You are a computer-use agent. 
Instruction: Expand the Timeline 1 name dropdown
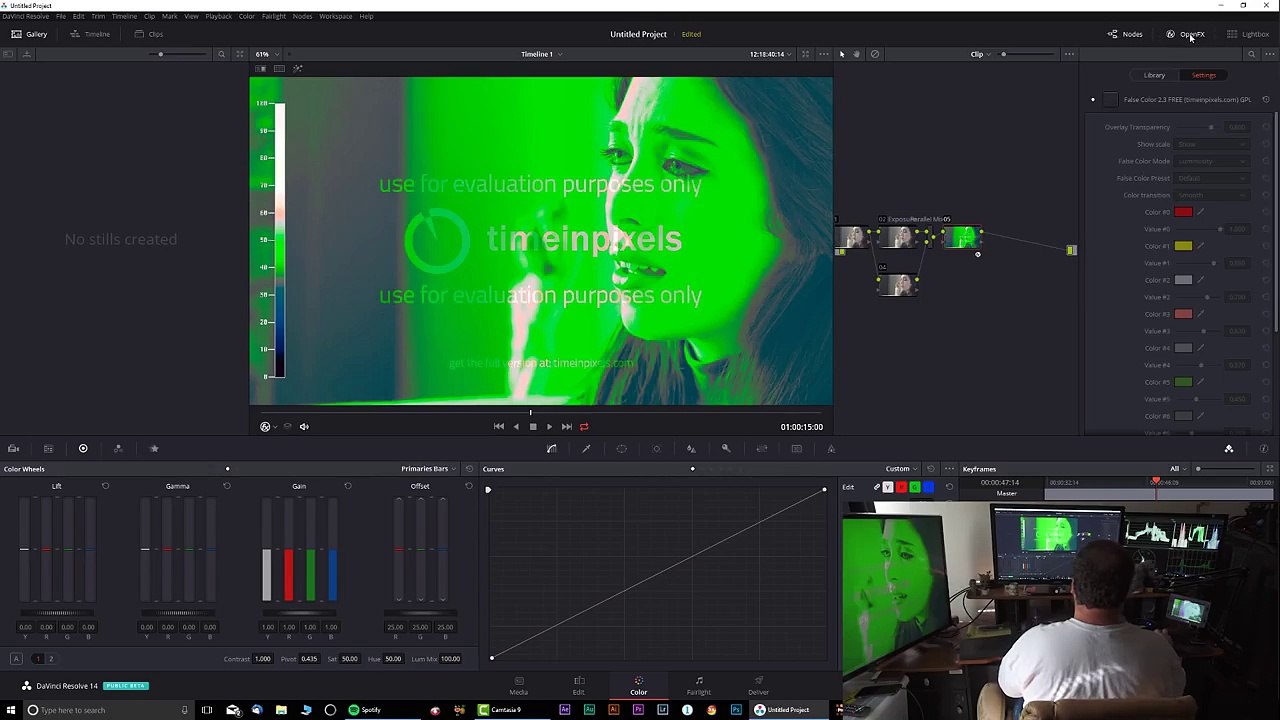541,54
